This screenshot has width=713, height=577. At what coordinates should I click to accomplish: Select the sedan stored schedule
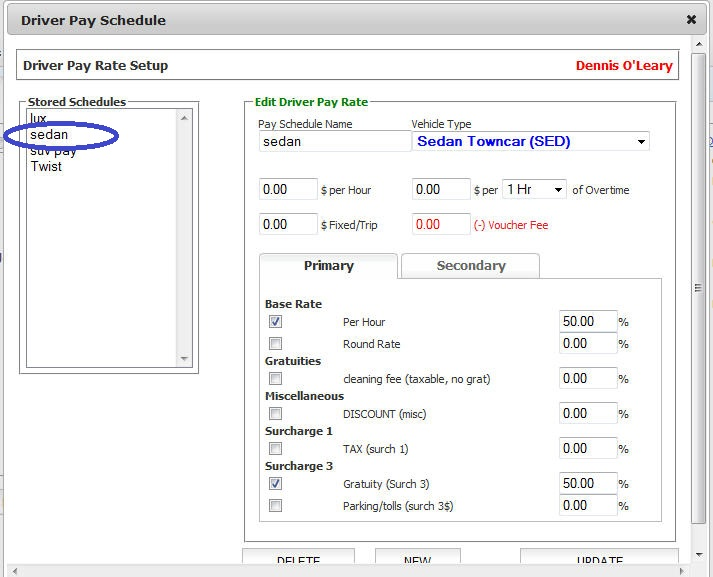pos(49,134)
